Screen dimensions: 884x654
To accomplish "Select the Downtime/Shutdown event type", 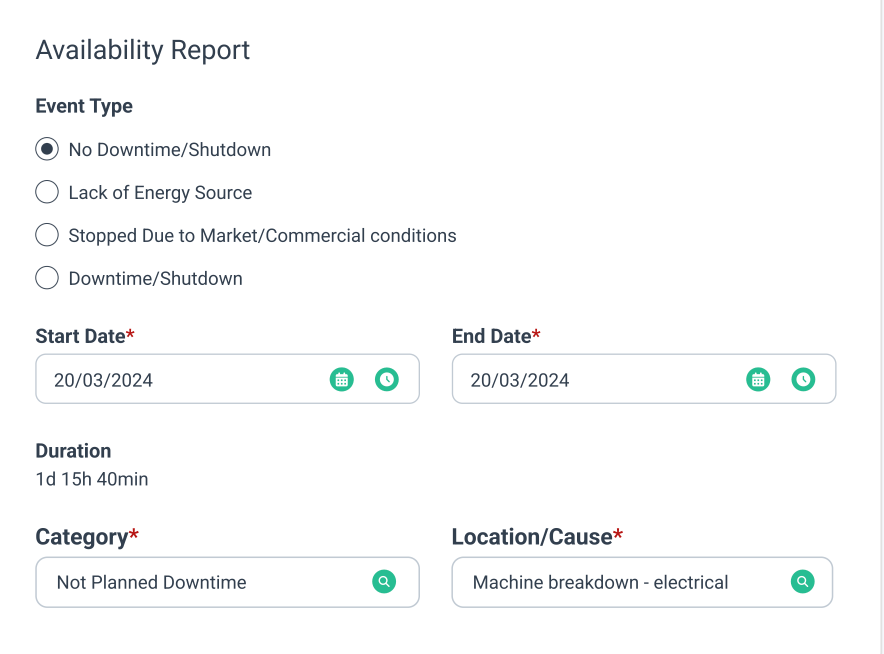I will (x=47, y=277).
